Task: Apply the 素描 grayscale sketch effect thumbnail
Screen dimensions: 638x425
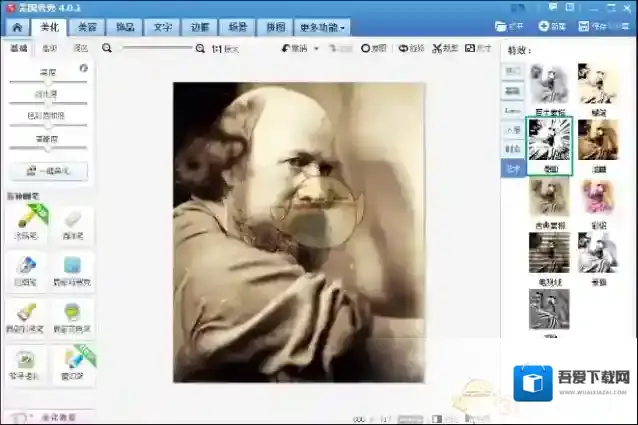Action: coord(598,253)
